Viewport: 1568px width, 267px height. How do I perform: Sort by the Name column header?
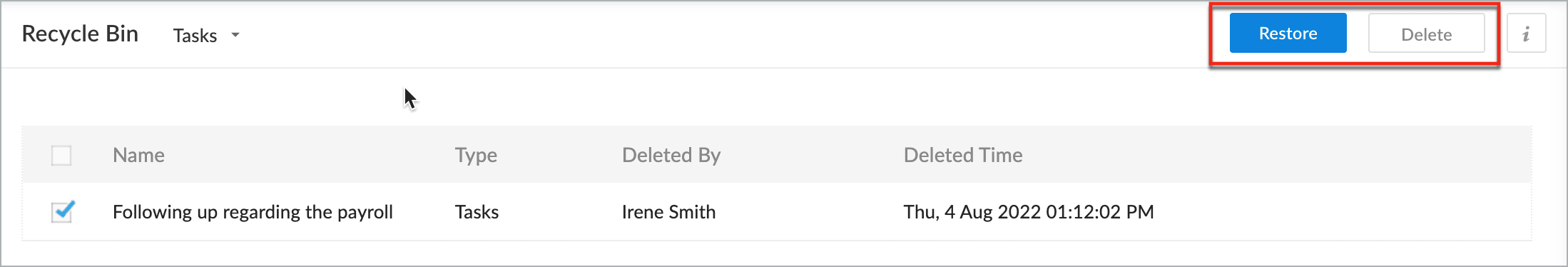[138, 155]
